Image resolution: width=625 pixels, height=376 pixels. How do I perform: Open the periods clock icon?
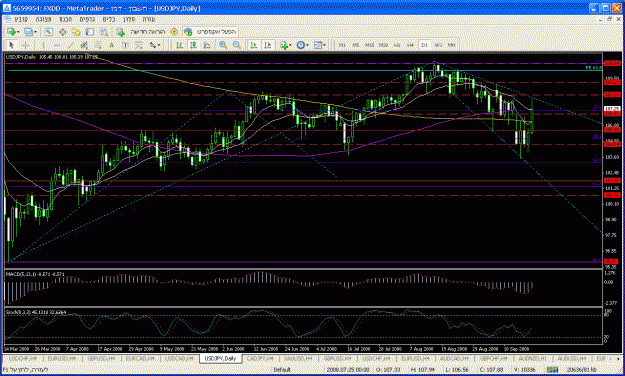[301, 45]
